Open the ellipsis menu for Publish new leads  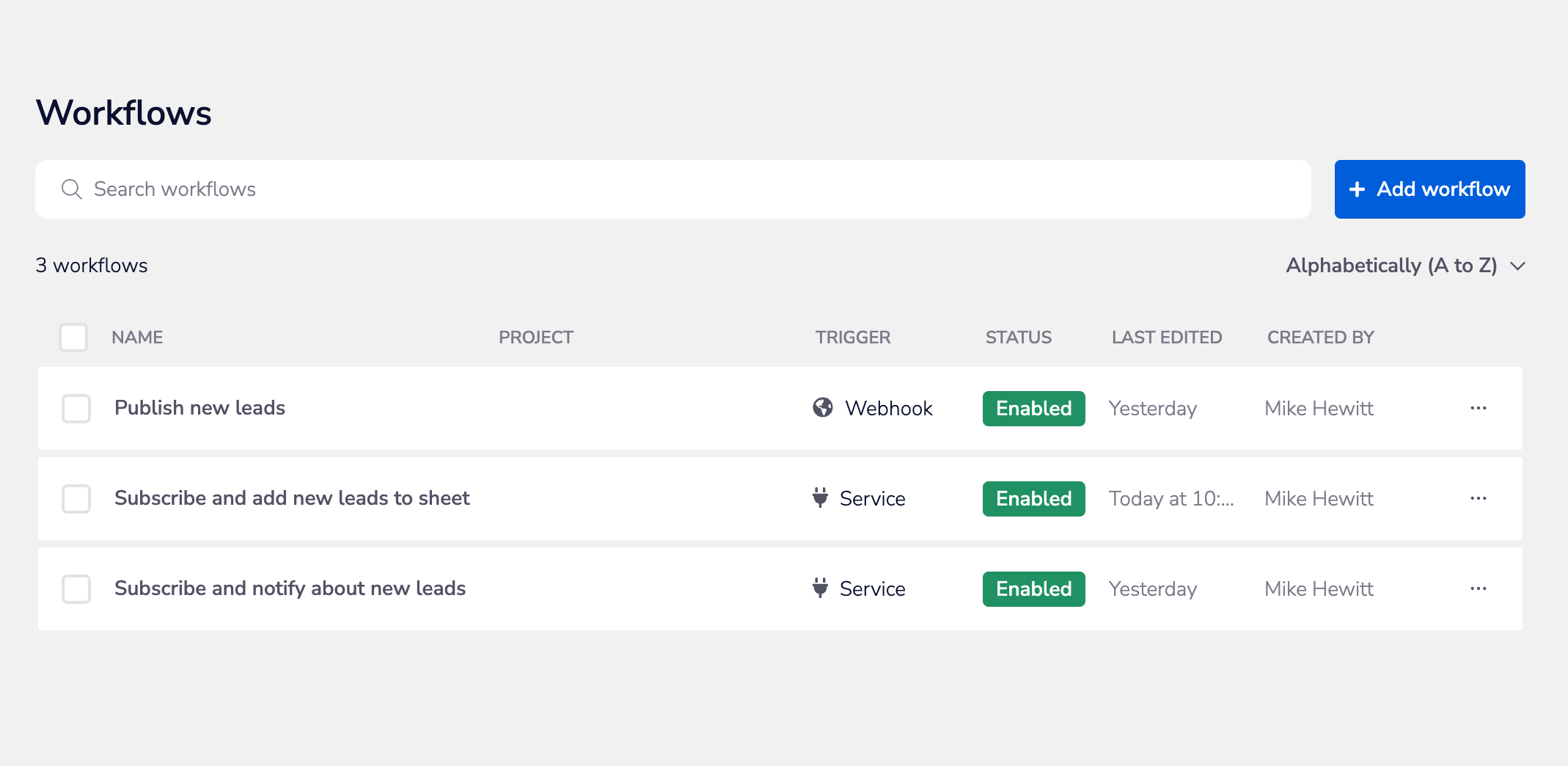pyautogui.click(x=1479, y=408)
